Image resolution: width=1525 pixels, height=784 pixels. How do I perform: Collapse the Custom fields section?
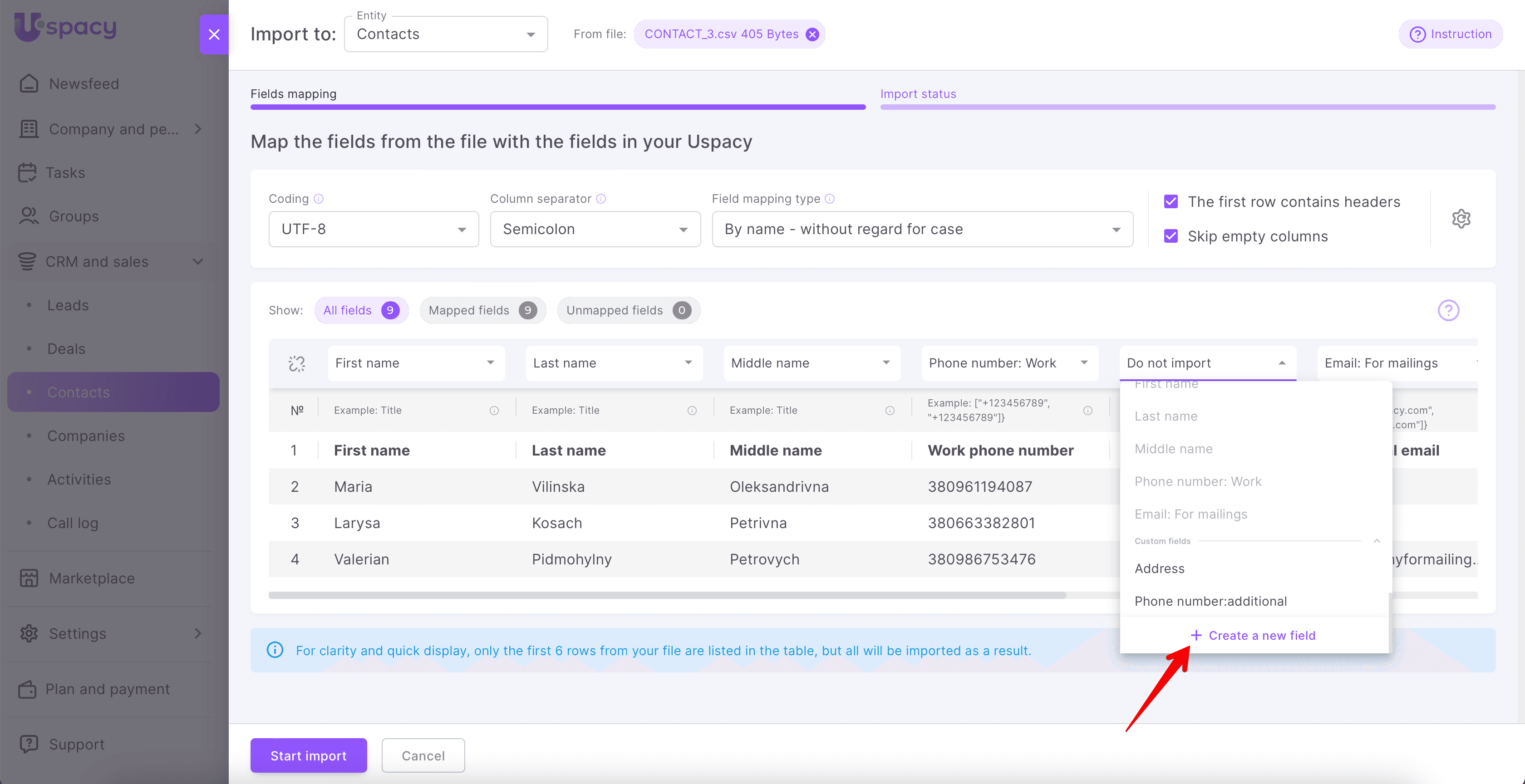[x=1377, y=541]
